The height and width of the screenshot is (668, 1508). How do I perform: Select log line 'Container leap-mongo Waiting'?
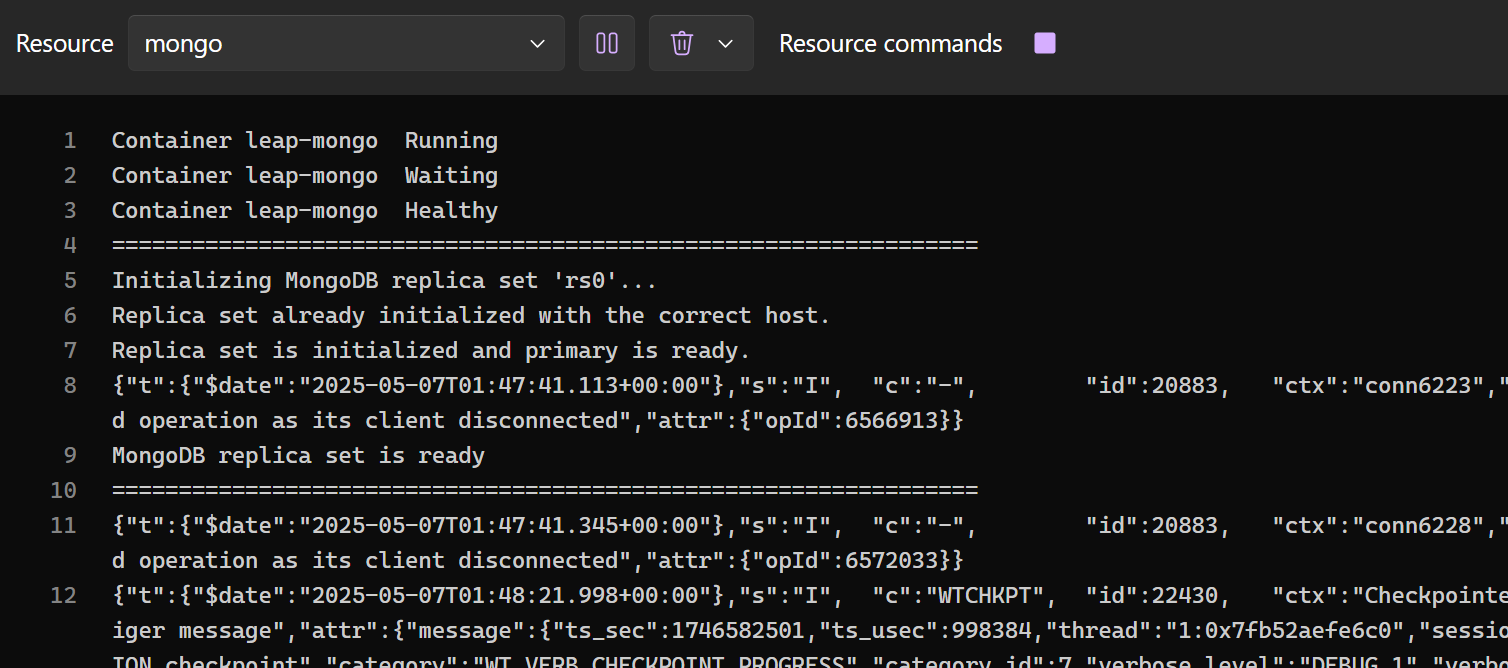pos(305,175)
